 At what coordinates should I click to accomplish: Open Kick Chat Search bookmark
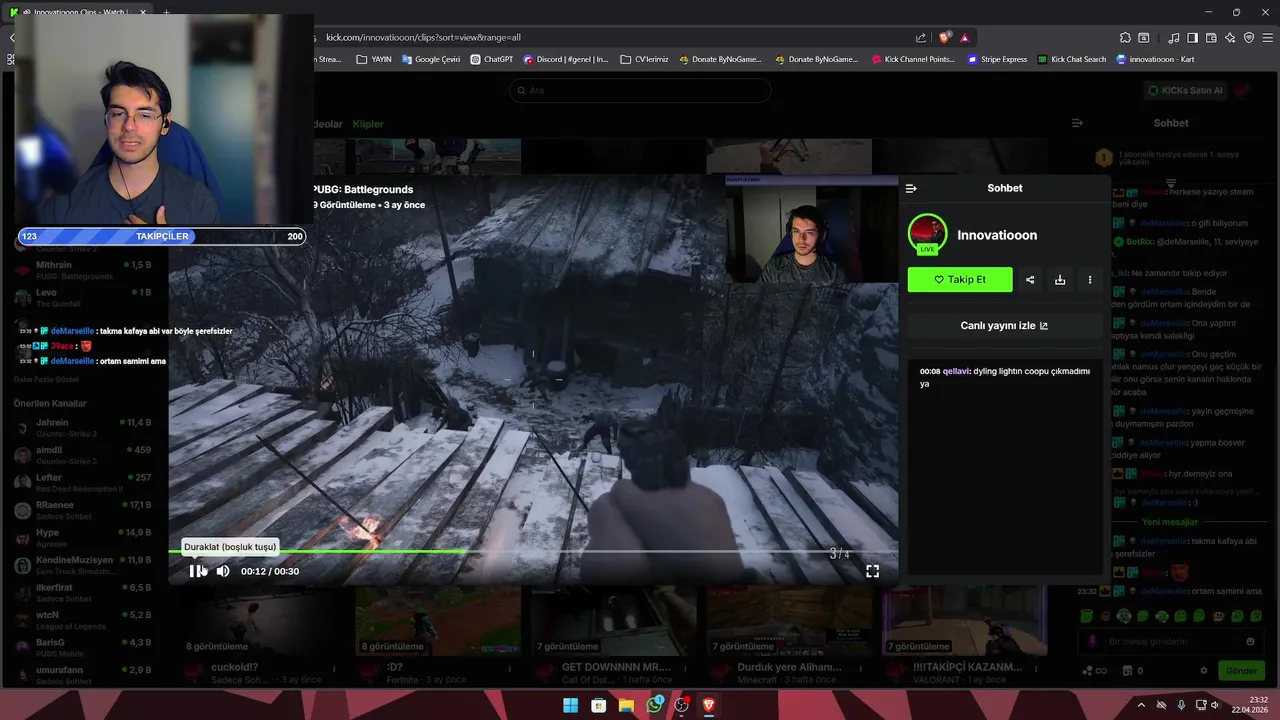click(x=1072, y=59)
